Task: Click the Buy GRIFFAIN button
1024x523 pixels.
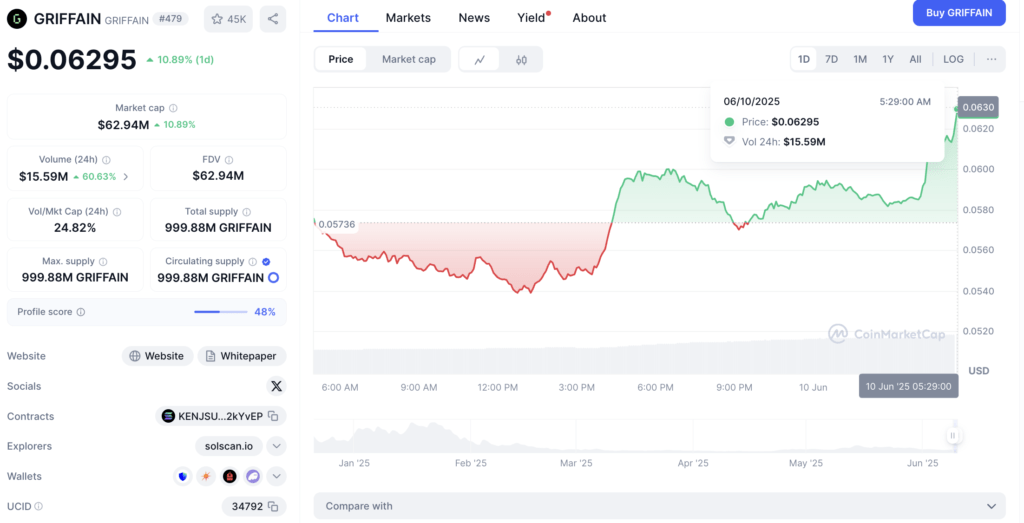Action: click(x=959, y=13)
